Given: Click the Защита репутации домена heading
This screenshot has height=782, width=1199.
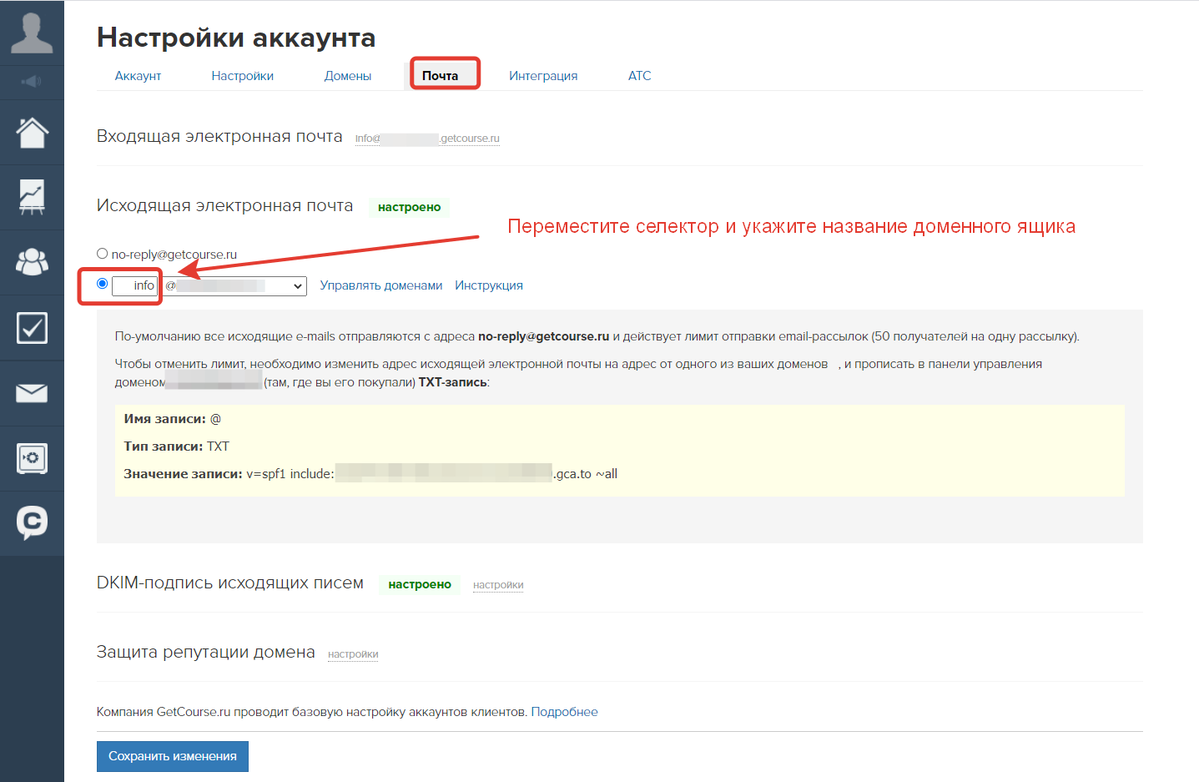Looking at the screenshot, I should pos(206,652).
